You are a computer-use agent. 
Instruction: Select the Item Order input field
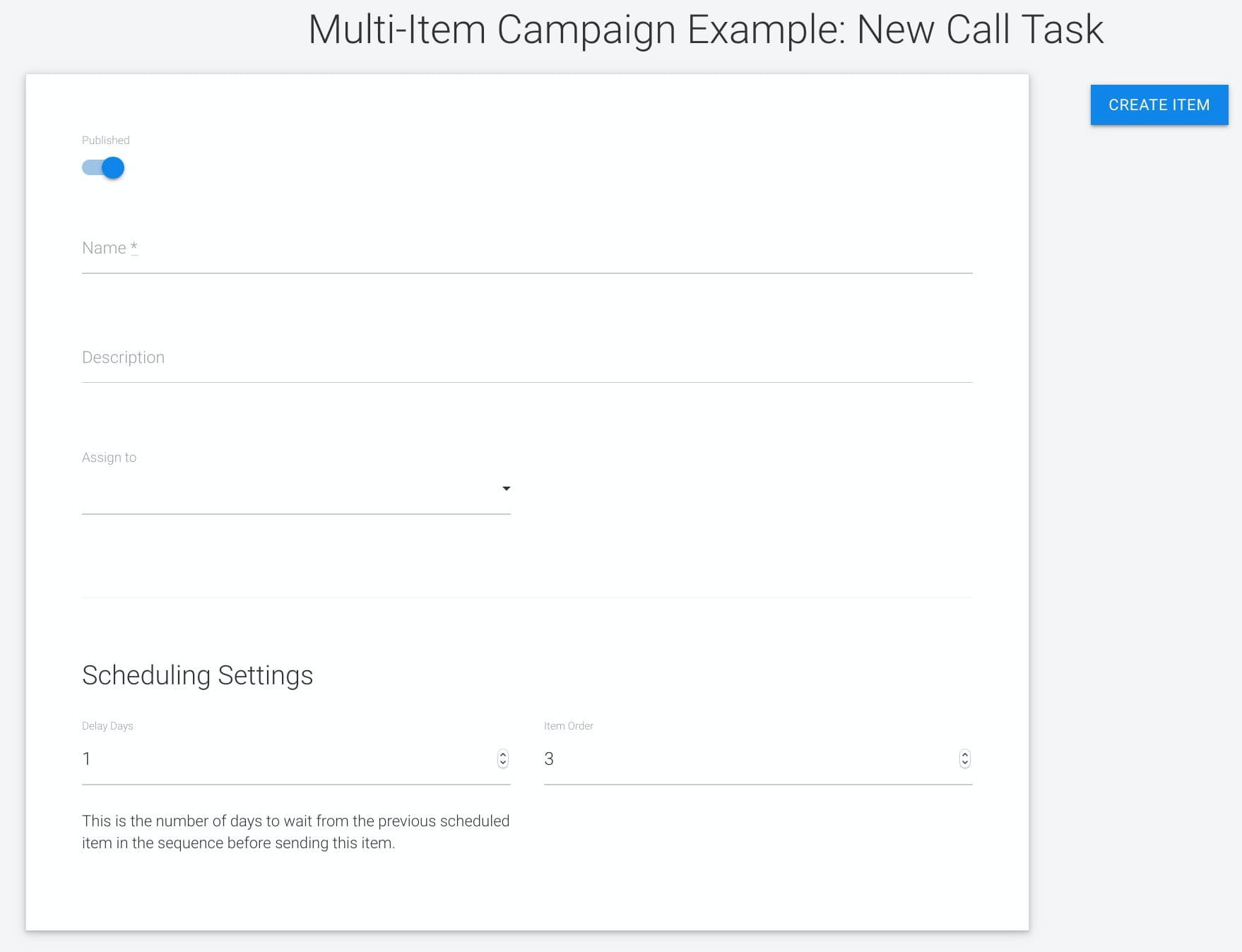(742, 759)
